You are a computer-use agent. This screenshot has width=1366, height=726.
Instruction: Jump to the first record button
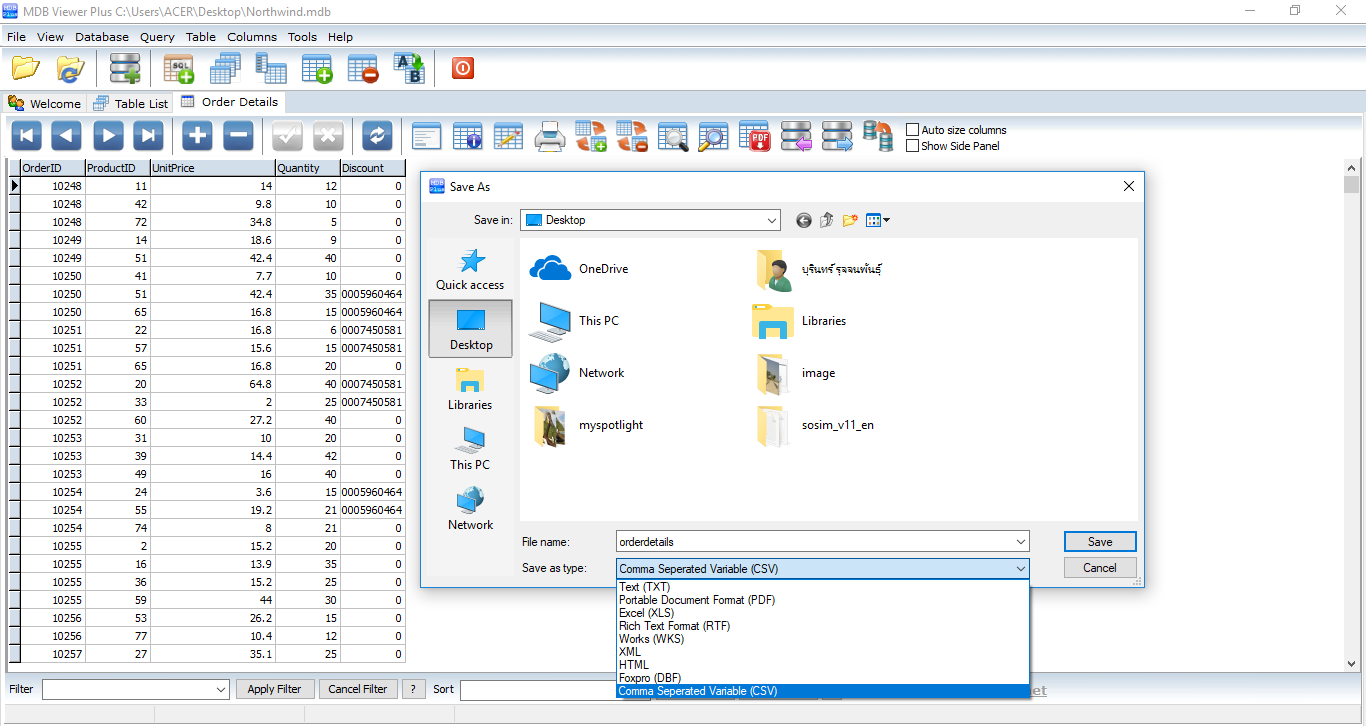pyautogui.click(x=26, y=136)
